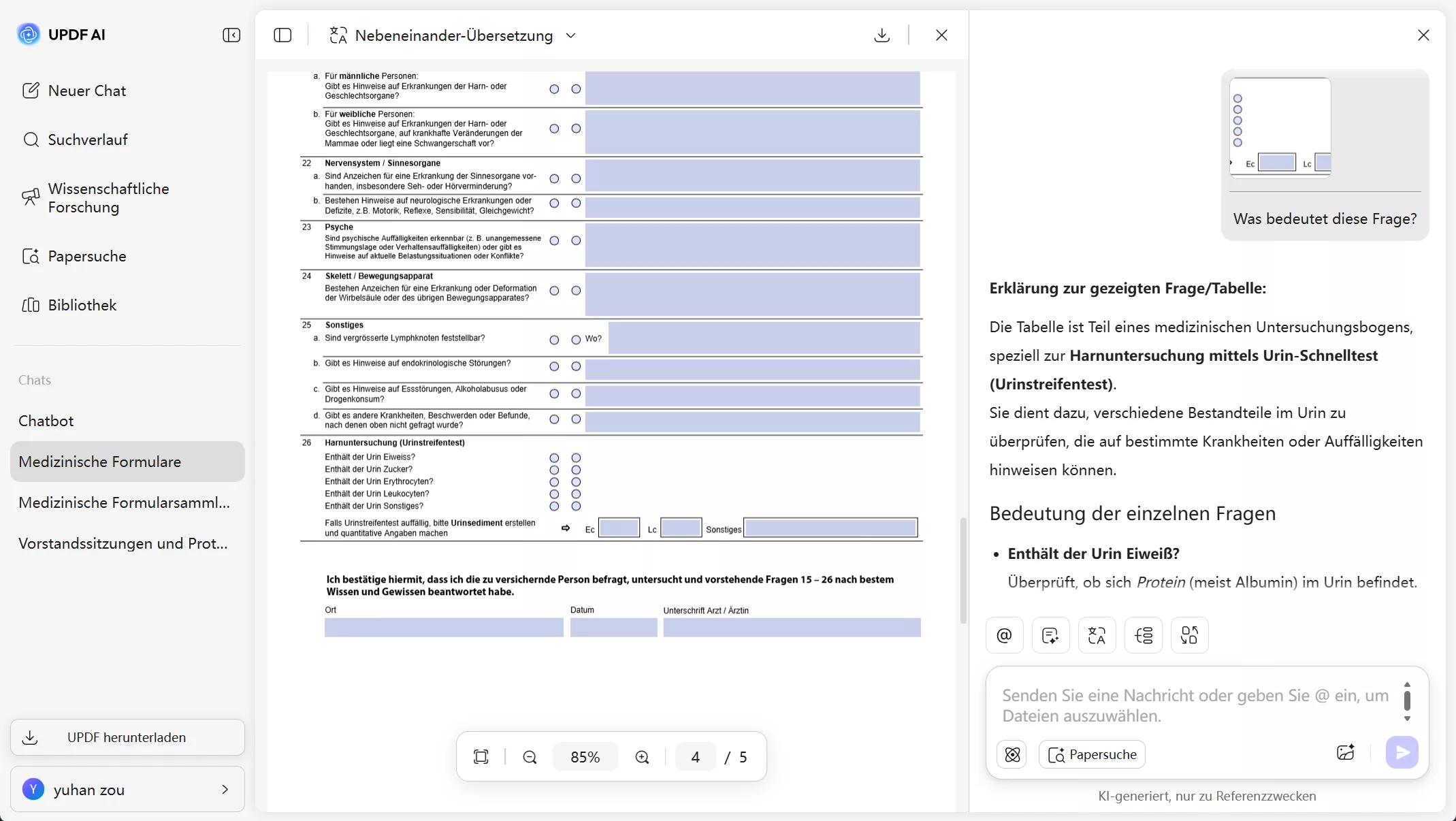The height and width of the screenshot is (821, 1456).
Task: Mark the answer circle for Enthält der Urin Zucker
Action: 554,470
